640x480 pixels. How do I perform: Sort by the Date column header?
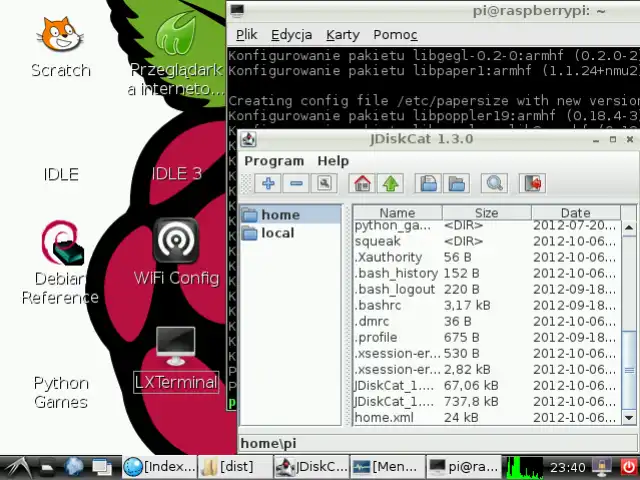click(x=576, y=213)
